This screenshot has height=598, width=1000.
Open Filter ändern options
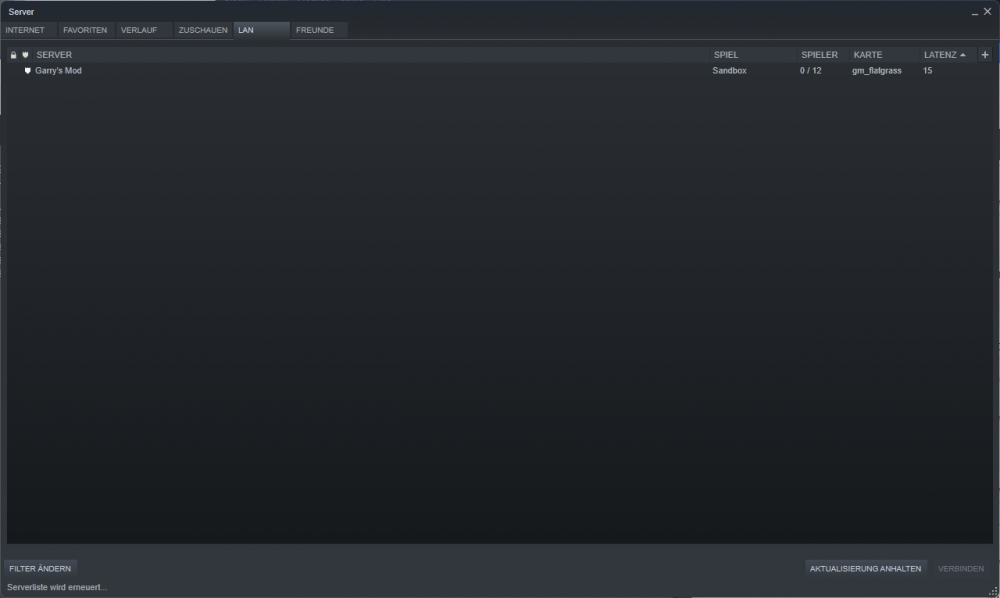[40, 569]
